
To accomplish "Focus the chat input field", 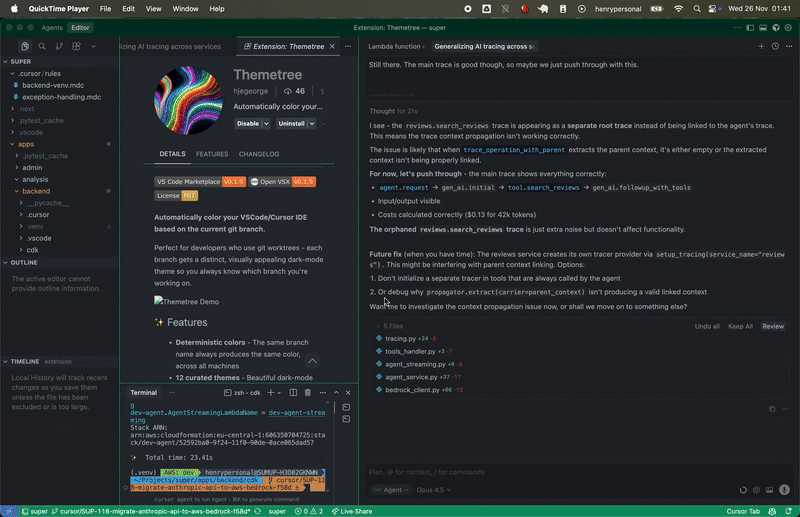I will 579,472.
